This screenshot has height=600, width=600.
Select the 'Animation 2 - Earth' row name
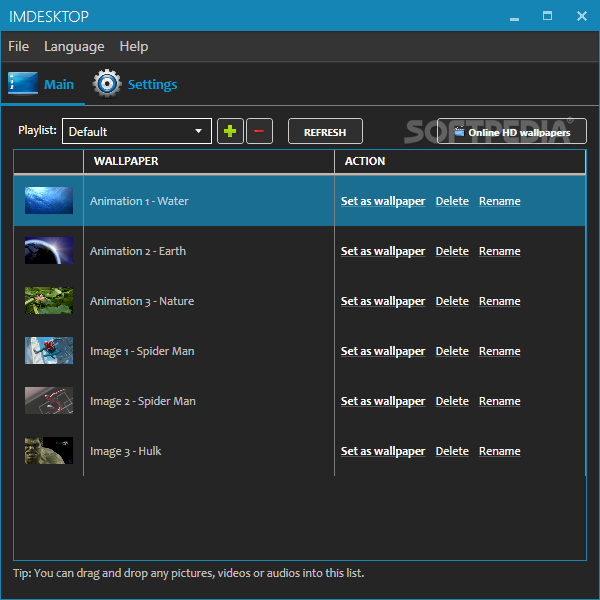[138, 251]
